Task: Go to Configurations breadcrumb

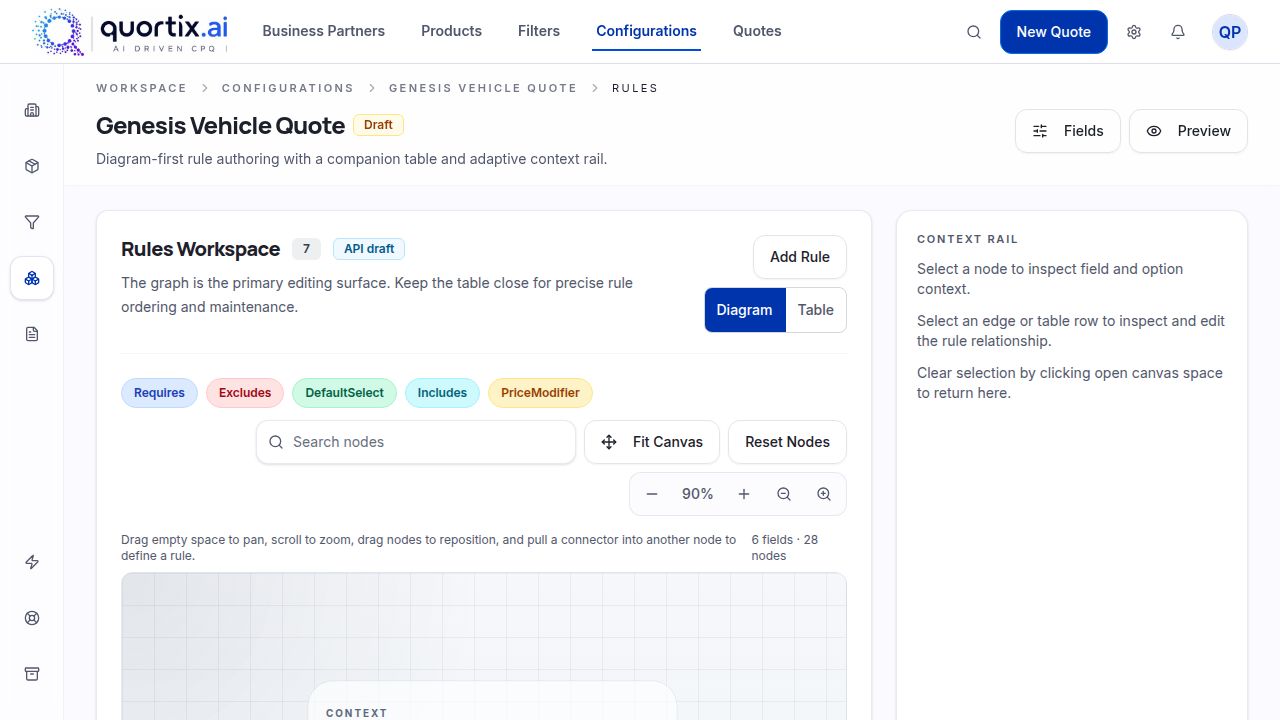Action: pos(288,88)
